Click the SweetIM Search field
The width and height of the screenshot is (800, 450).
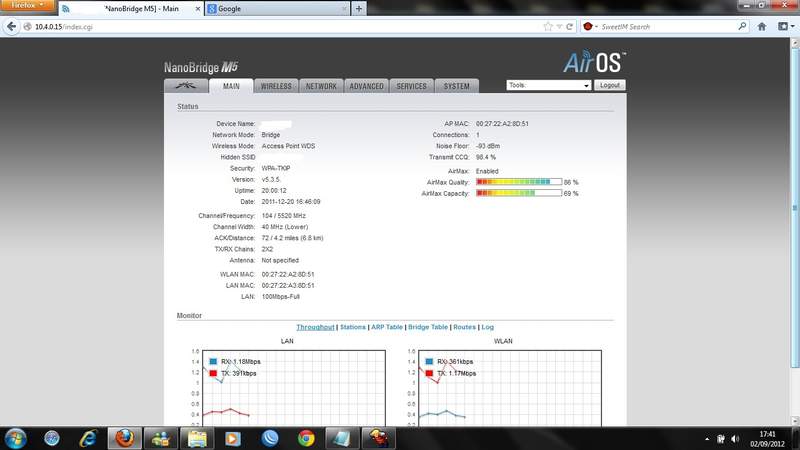[667, 27]
